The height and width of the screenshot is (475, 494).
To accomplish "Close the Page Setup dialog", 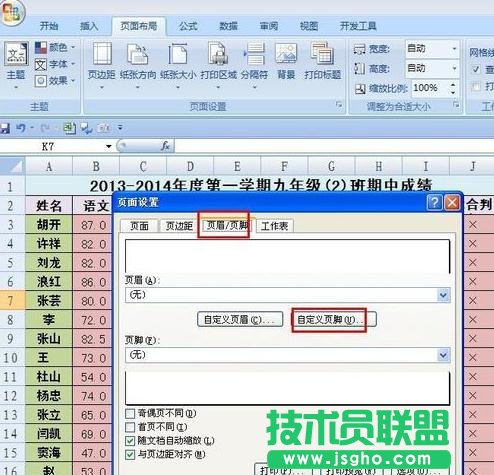I will point(452,202).
